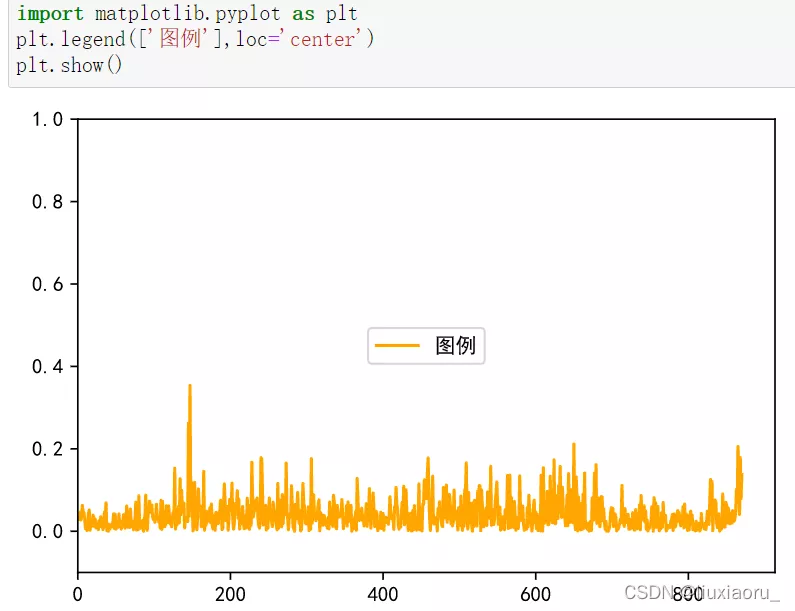The width and height of the screenshot is (795, 611).
Task: Click x-axis tick label 0
Action: point(78,594)
